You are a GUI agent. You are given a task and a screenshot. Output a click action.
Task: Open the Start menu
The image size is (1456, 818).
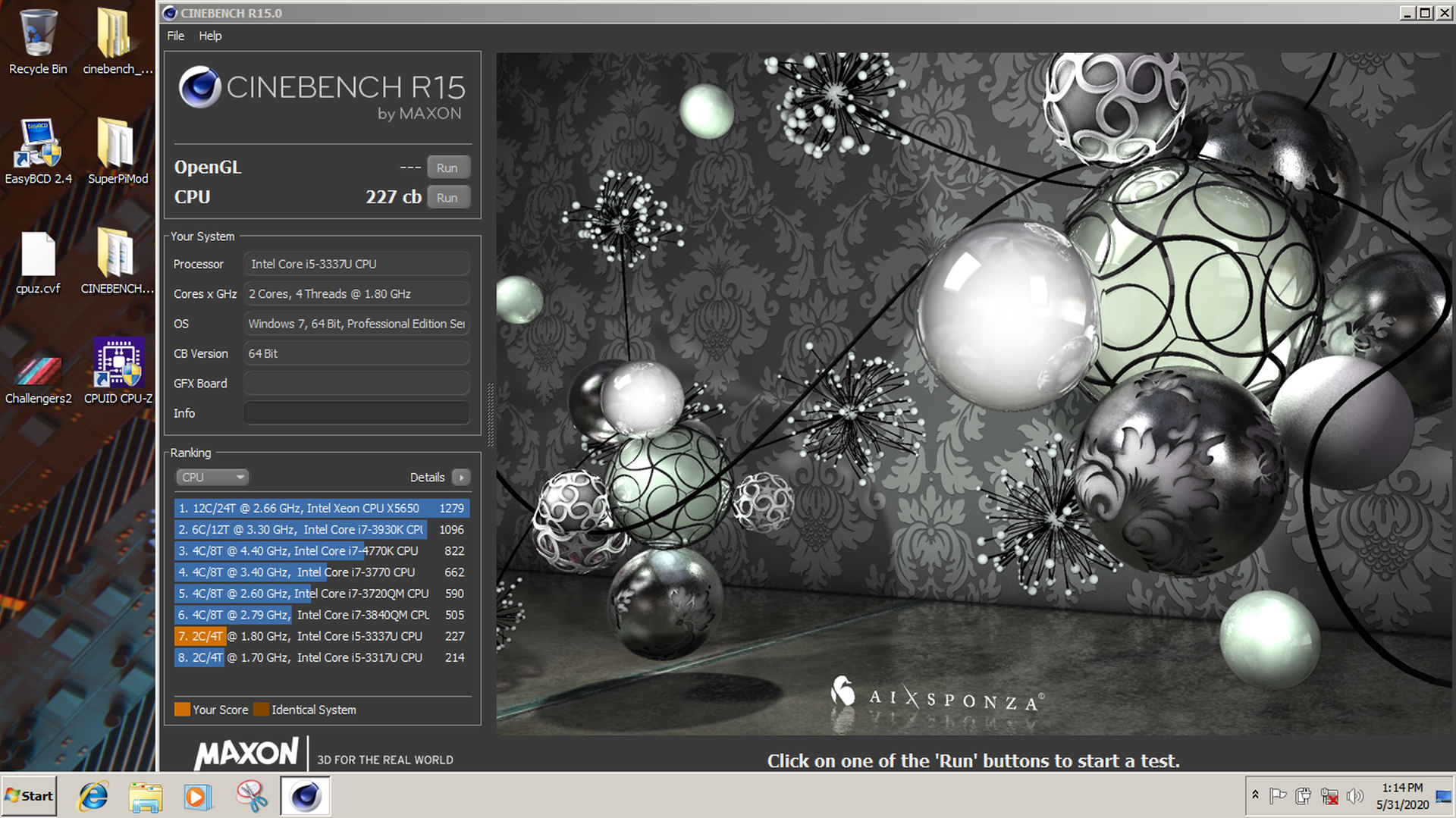[x=29, y=796]
